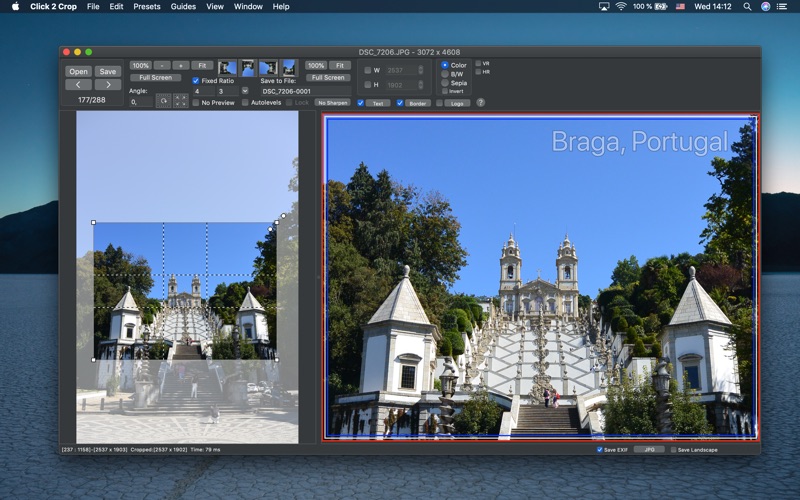Click the Border settings button

click(x=417, y=103)
